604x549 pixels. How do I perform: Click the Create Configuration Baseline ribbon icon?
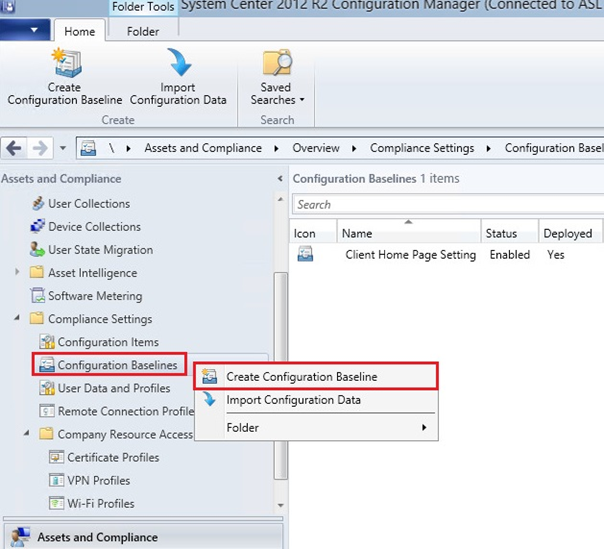point(64,66)
